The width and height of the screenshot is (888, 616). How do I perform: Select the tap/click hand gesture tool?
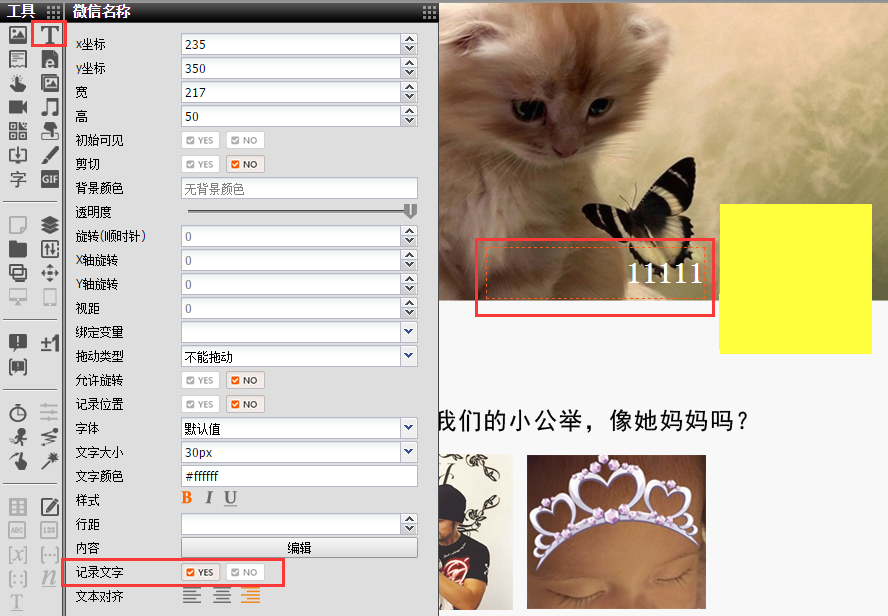click(x=18, y=83)
